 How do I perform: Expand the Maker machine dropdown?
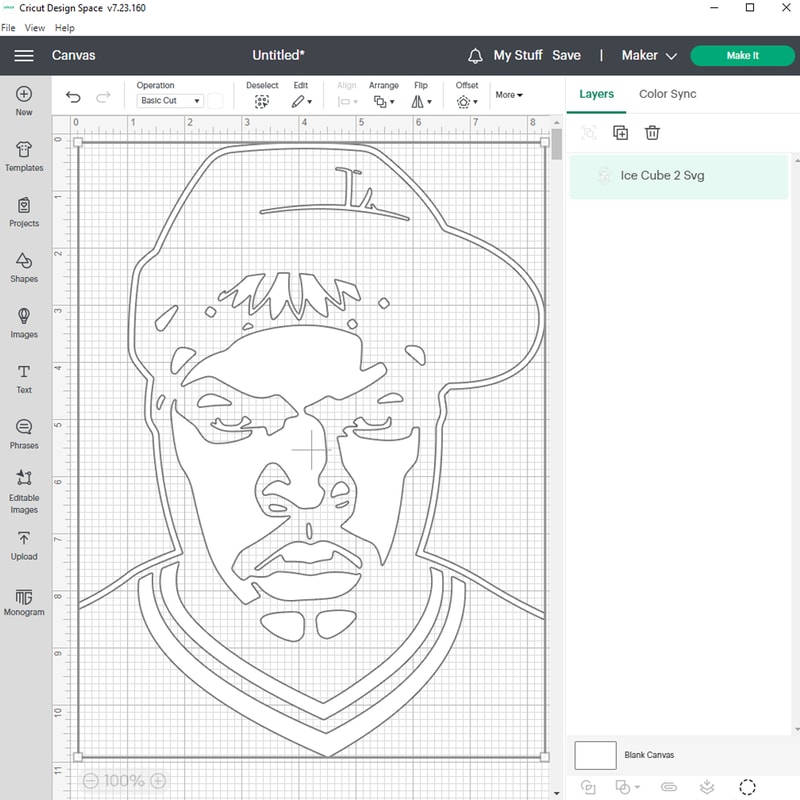click(649, 56)
